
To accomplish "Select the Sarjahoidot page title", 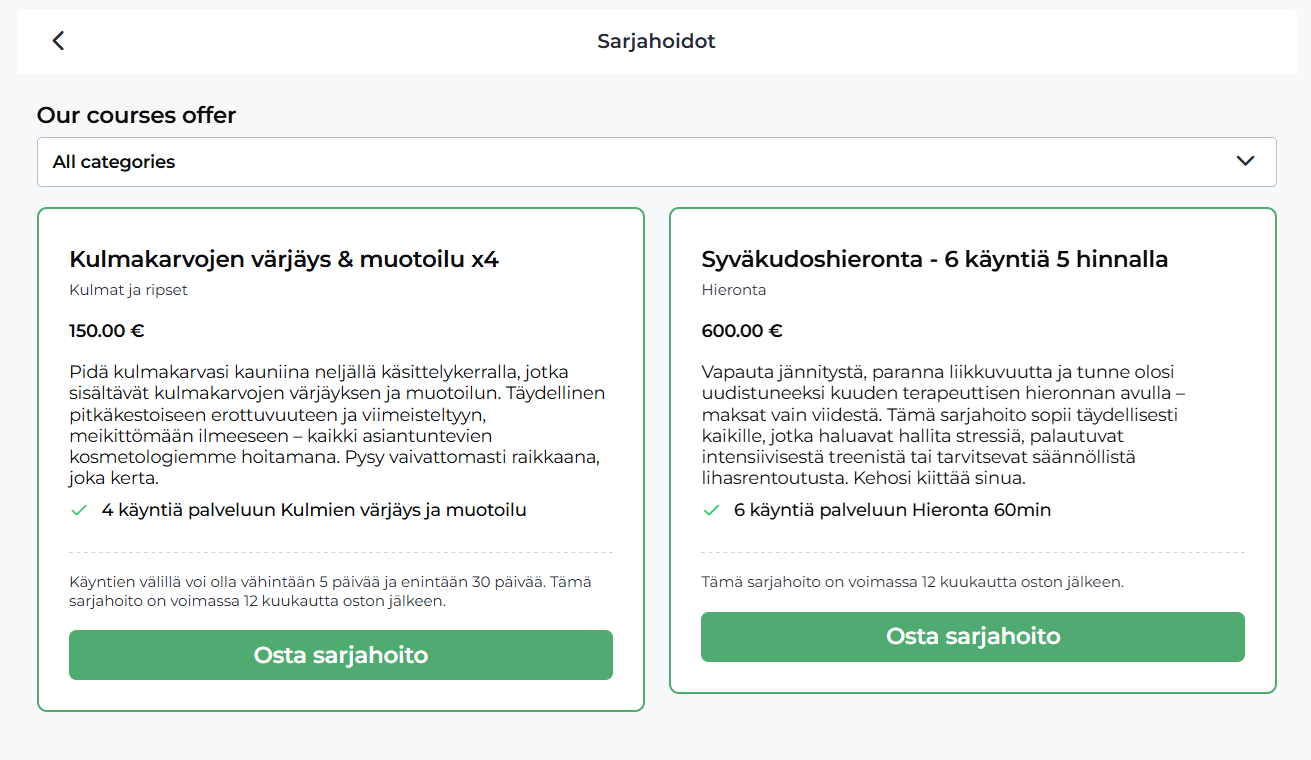I will (x=656, y=41).
